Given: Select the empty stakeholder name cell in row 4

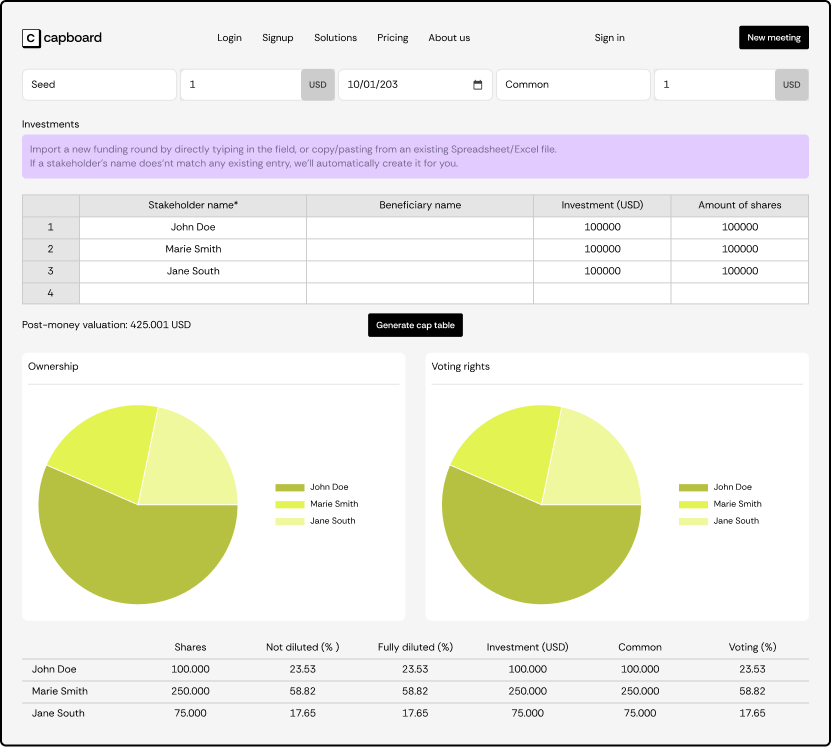Looking at the screenshot, I should click(x=193, y=293).
